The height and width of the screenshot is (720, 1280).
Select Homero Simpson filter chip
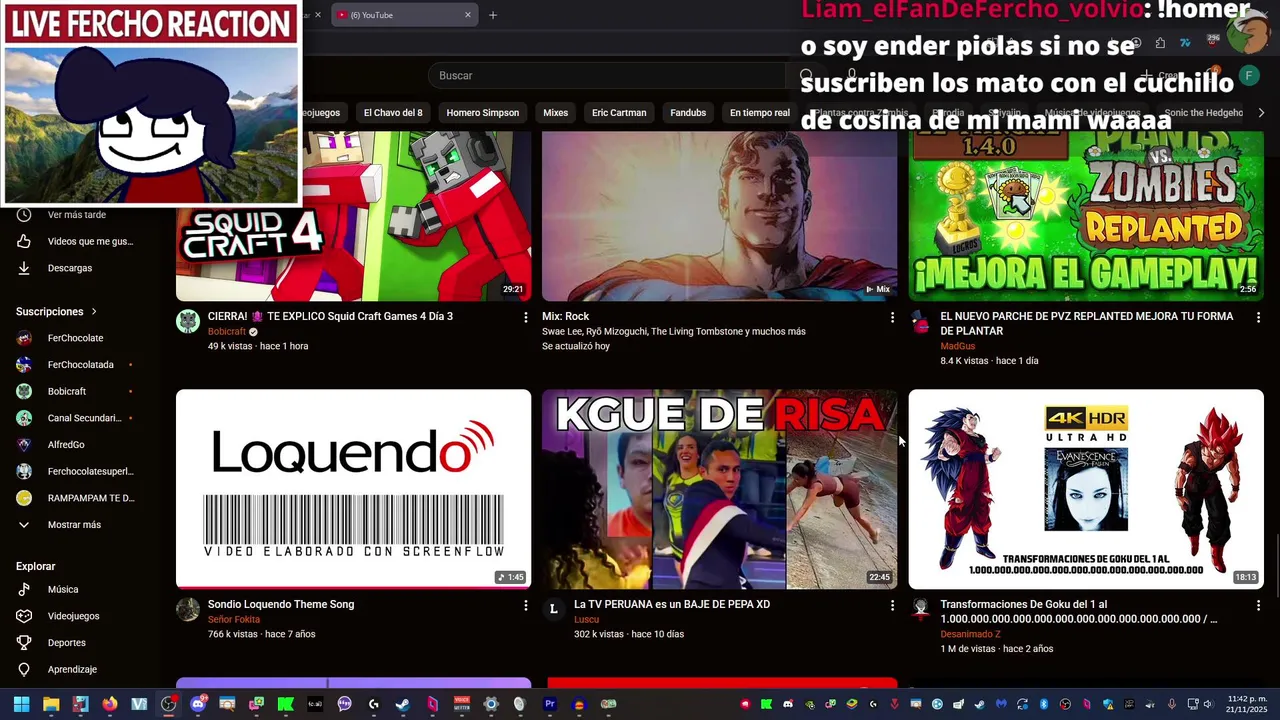click(483, 113)
